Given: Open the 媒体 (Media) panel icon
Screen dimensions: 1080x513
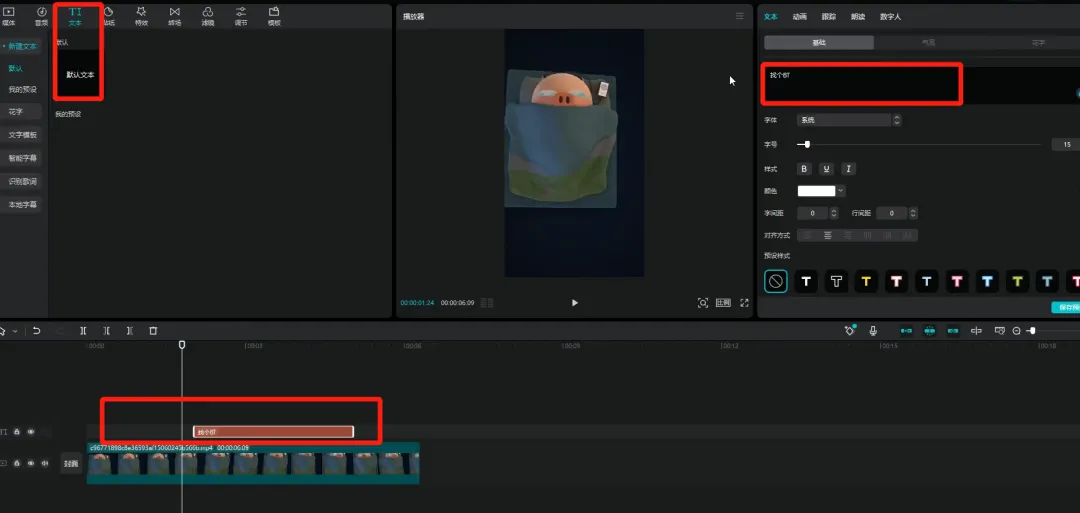Looking at the screenshot, I should [x=9, y=15].
